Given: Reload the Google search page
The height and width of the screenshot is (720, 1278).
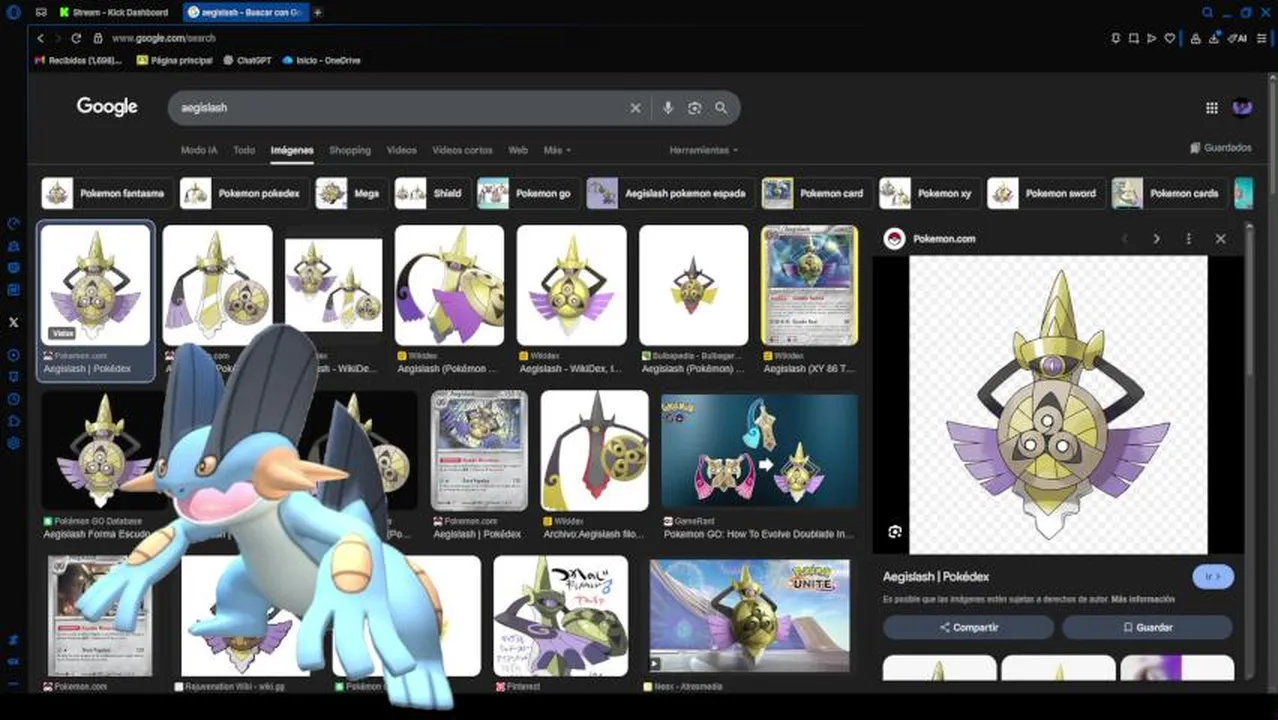Looking at the screenshot, I should [76, 38].
